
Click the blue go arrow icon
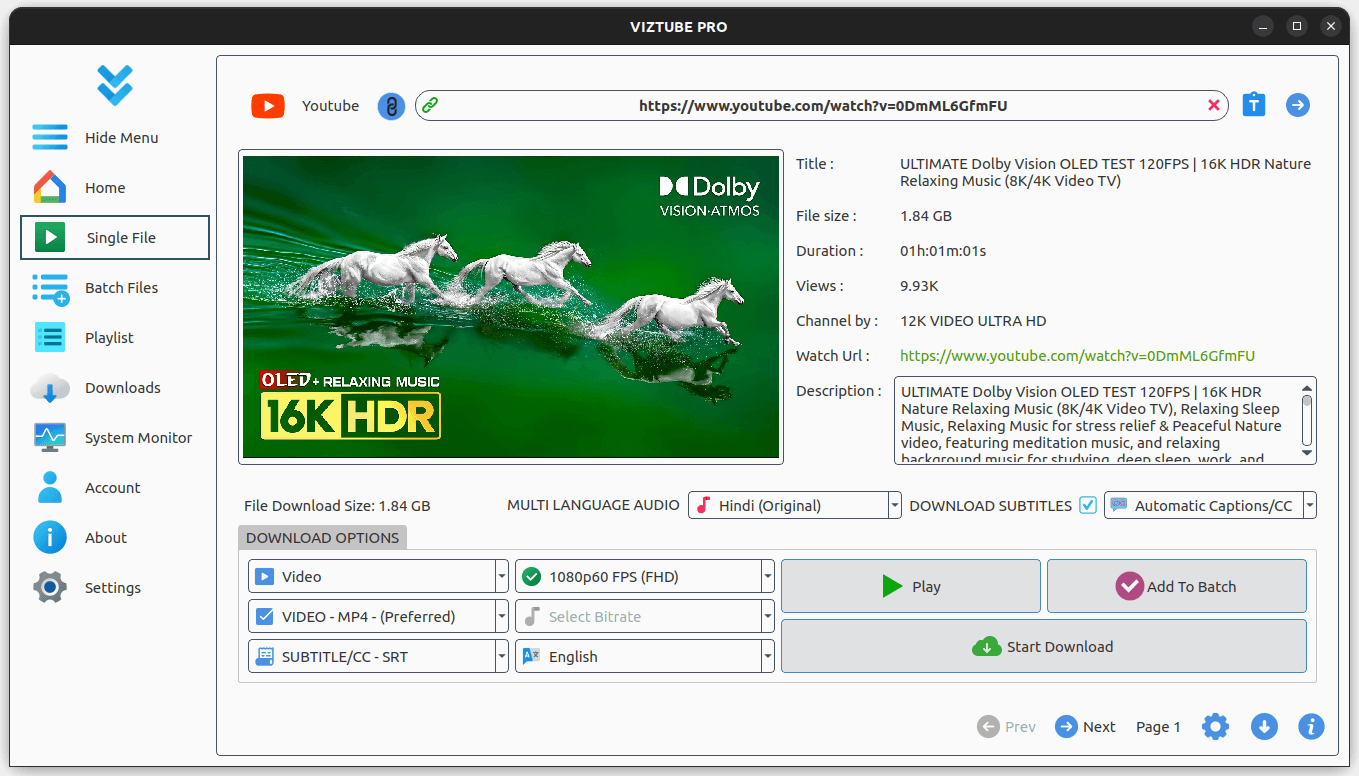pos(1298,105)
